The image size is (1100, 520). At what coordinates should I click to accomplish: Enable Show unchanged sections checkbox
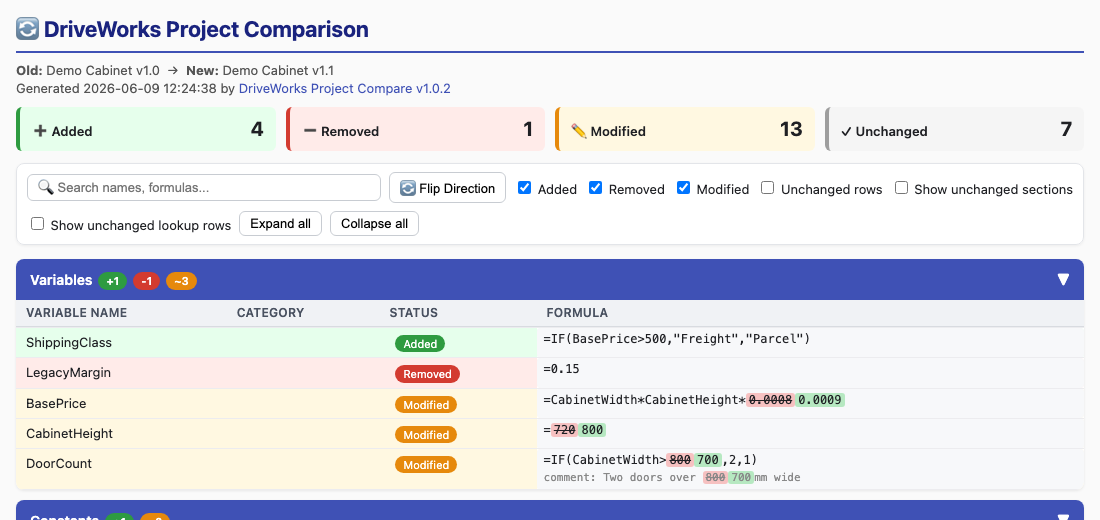coord(901,187)
